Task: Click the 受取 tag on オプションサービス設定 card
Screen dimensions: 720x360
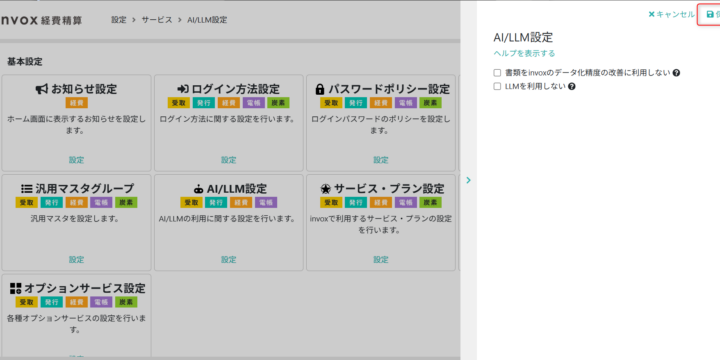Action: (27, 302)
